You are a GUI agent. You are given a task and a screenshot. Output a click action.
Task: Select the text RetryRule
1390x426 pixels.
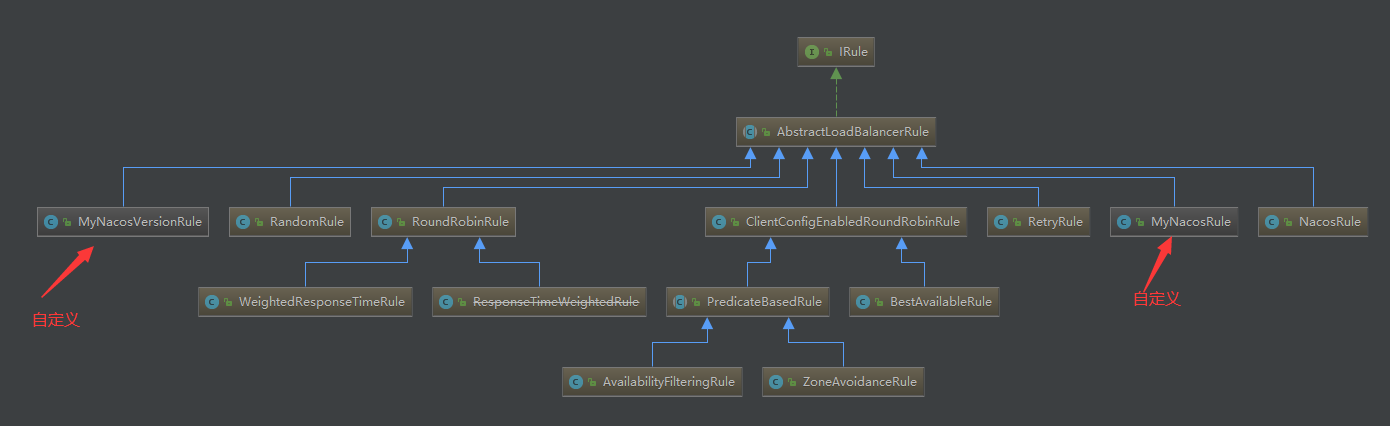[x=1055, y=221]
